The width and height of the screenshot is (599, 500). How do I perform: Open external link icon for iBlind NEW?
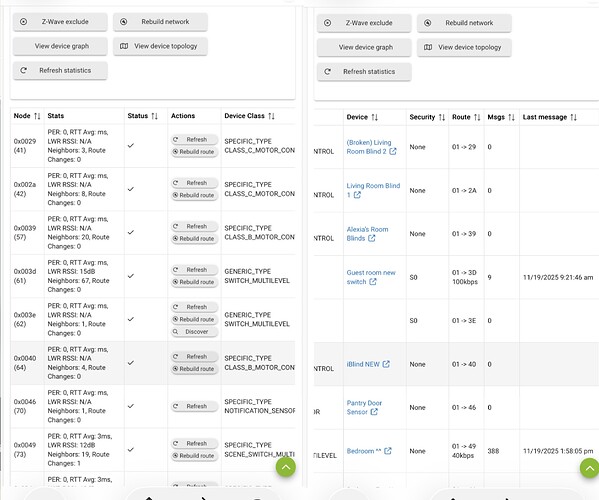tap(386, 364)
